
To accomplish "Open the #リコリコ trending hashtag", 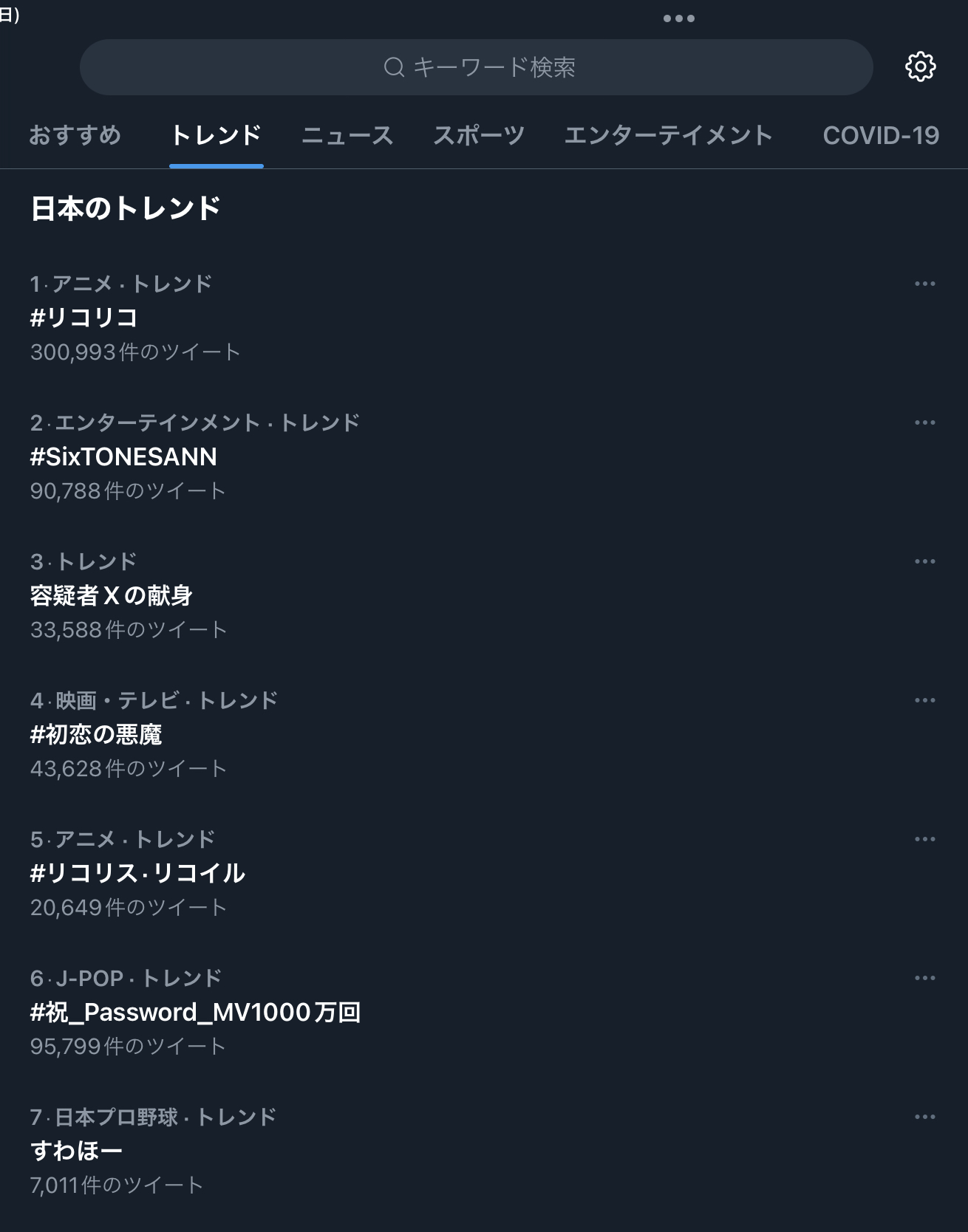I will pyautogui.click(x=84, y=318).
